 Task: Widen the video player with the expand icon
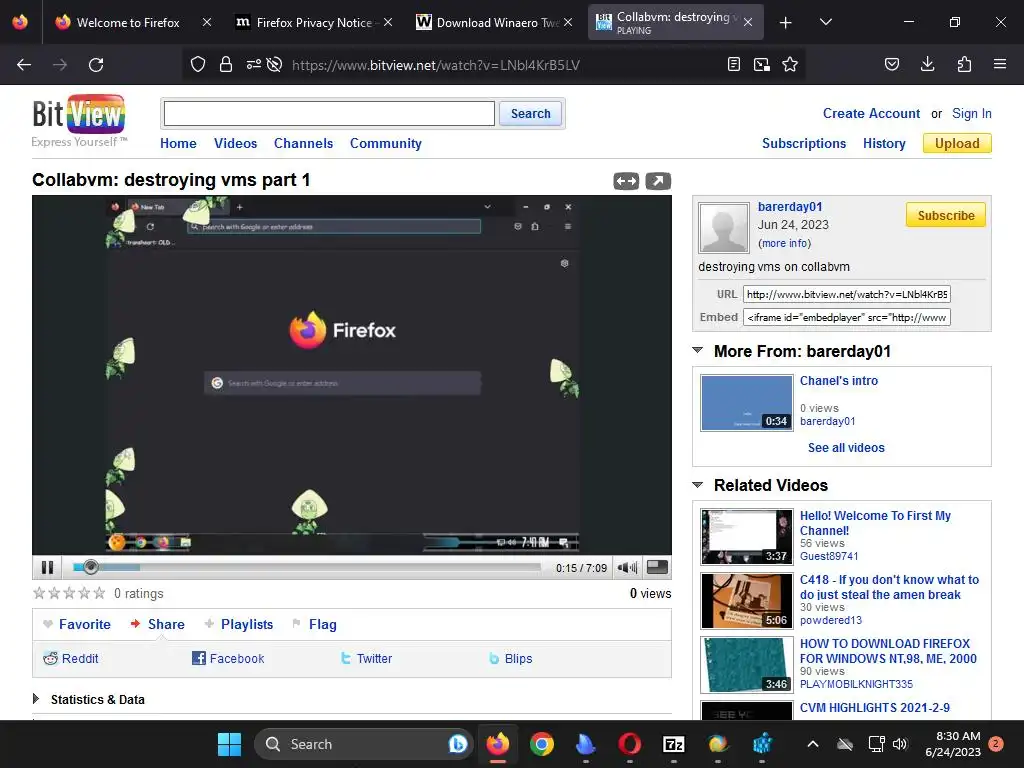[x=626, y=181]
